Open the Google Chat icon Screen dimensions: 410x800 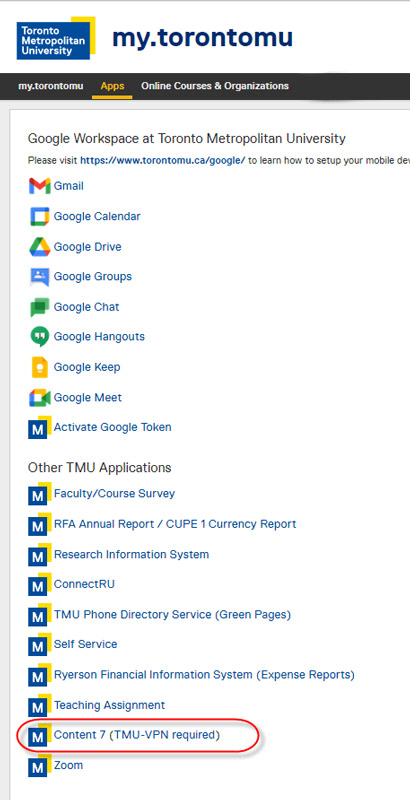pyautogui.click(x=39, y=307)
